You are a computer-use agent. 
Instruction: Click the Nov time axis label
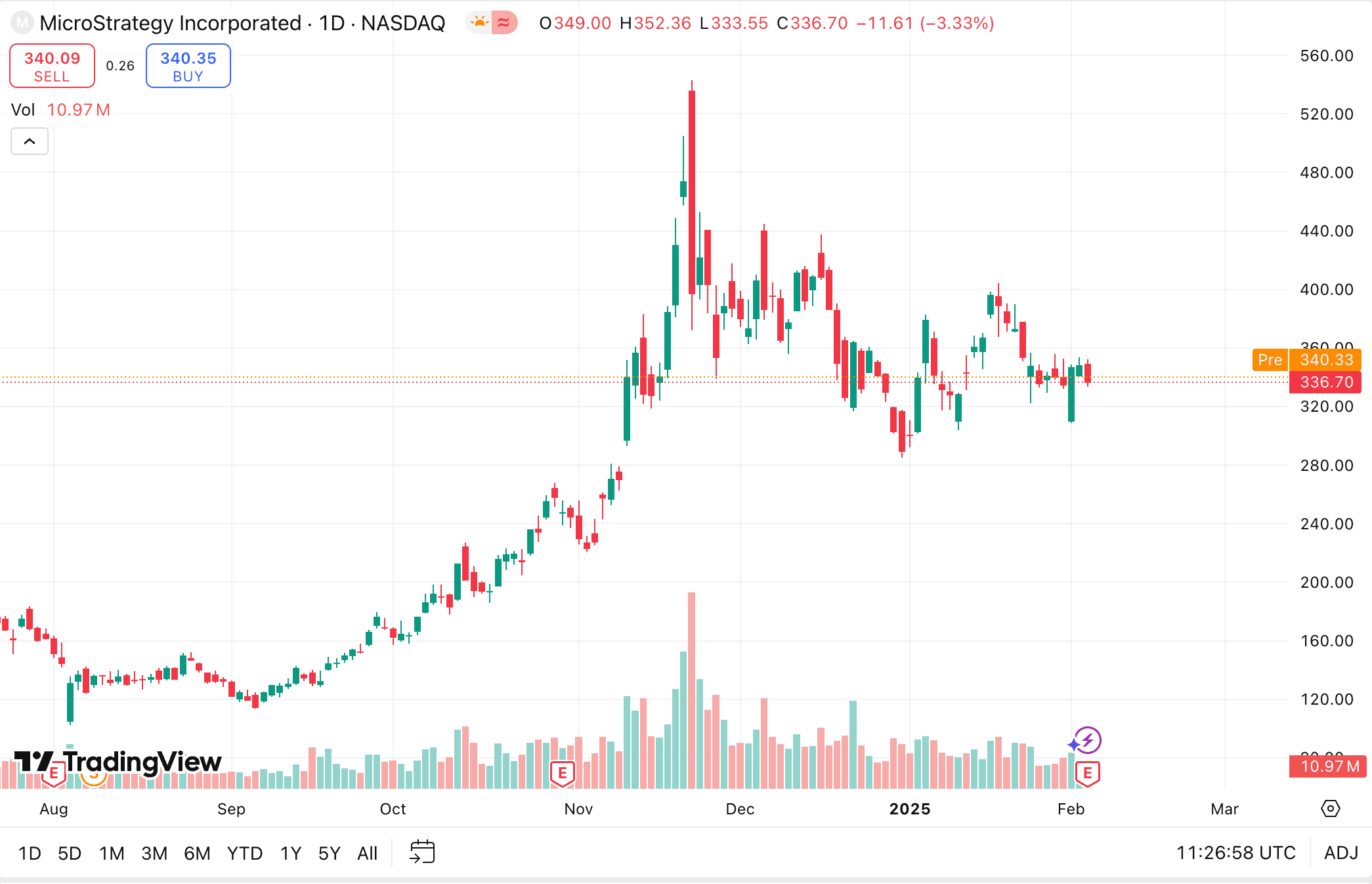tap(578, 809)
